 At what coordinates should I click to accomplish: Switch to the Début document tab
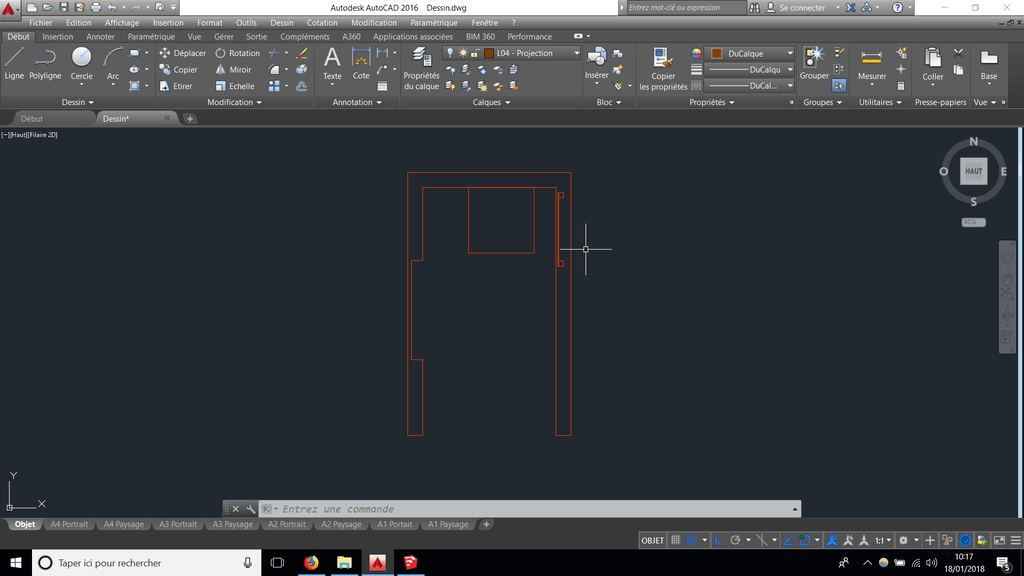pos(31,119)
